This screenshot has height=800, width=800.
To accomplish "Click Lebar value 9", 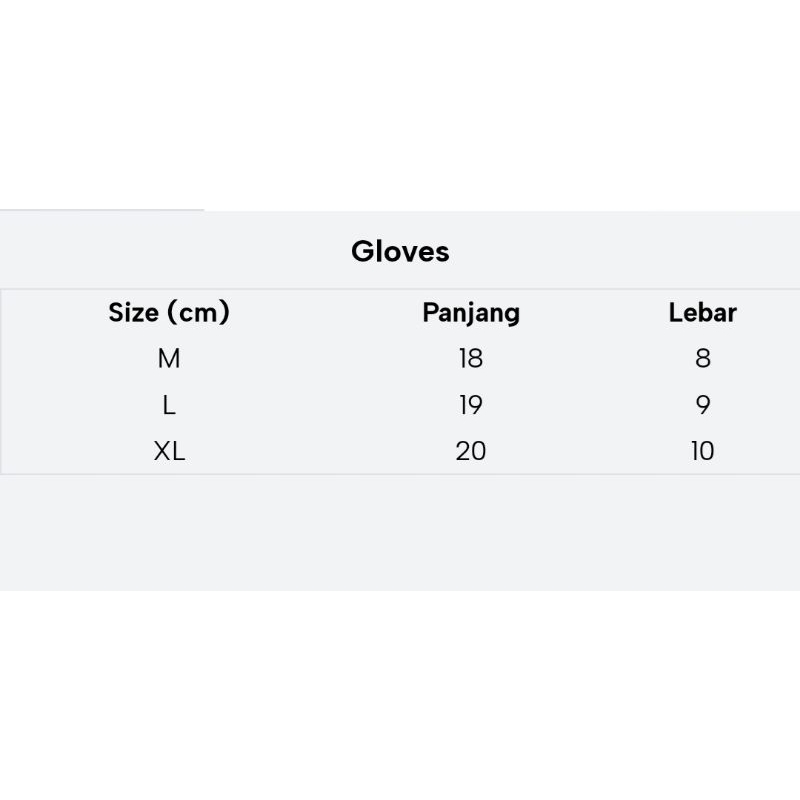I will 702,405.
